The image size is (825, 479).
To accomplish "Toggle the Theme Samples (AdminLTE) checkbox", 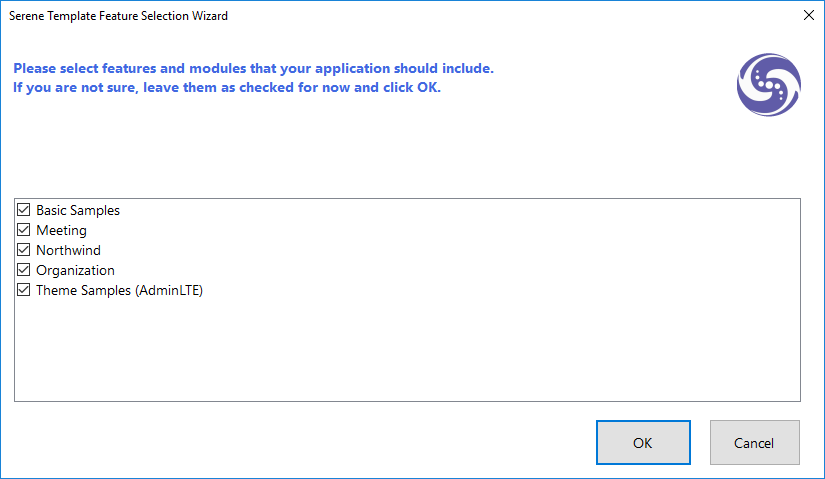I will pos(24,291).
